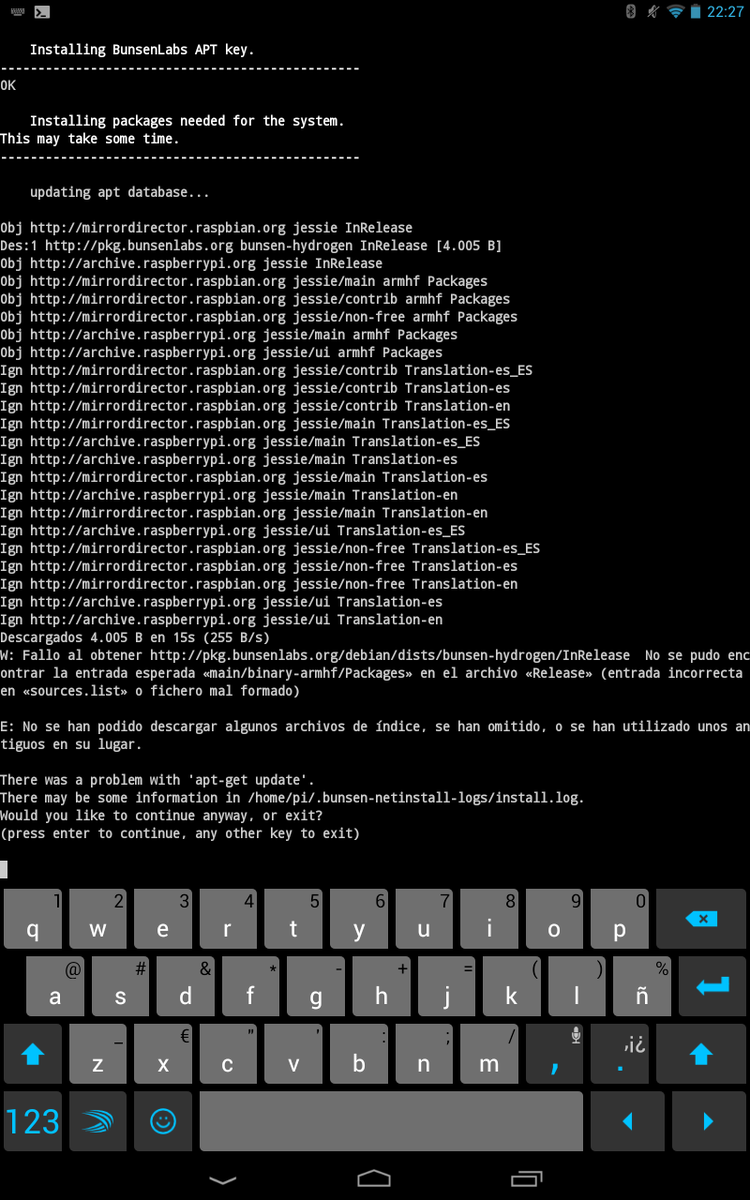Image resolution: width=750 pixels, height=1200 pixels.
Task: Tap the ñ key
Action: (642, 986)
